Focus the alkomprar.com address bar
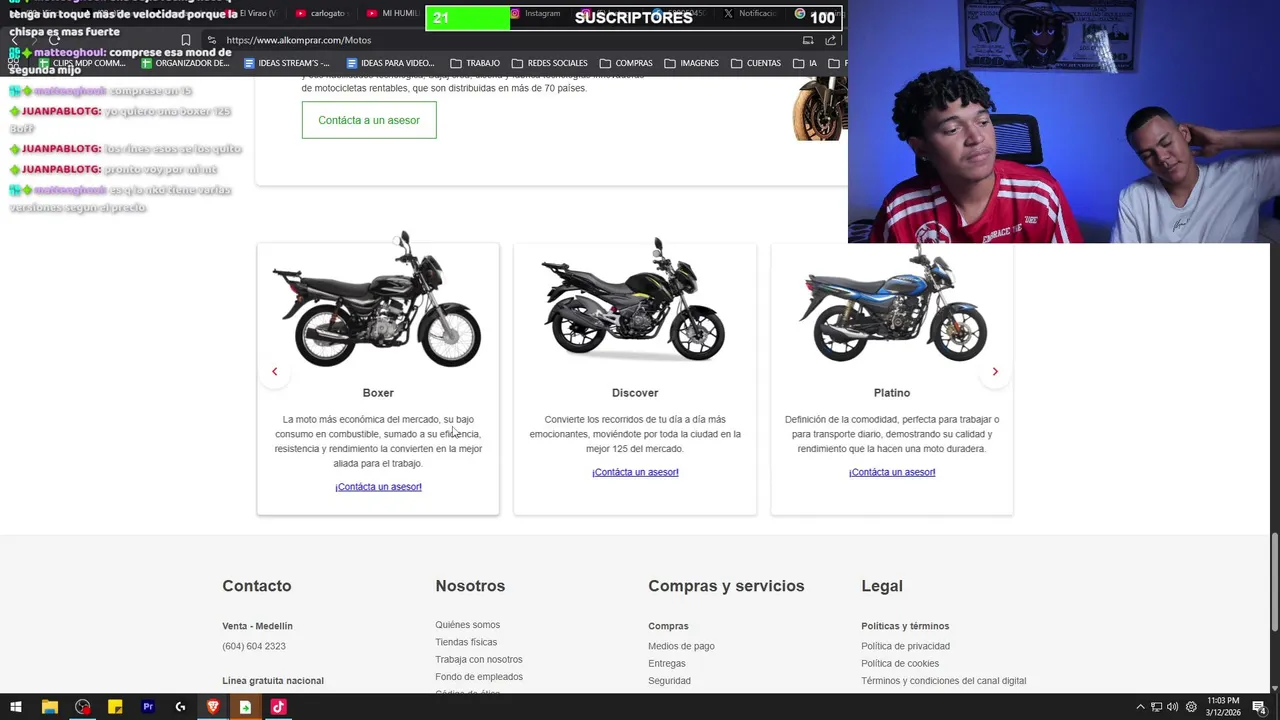Image resolution: width=1280 pixels, height=720 pixels. click(x=500, y=40)
